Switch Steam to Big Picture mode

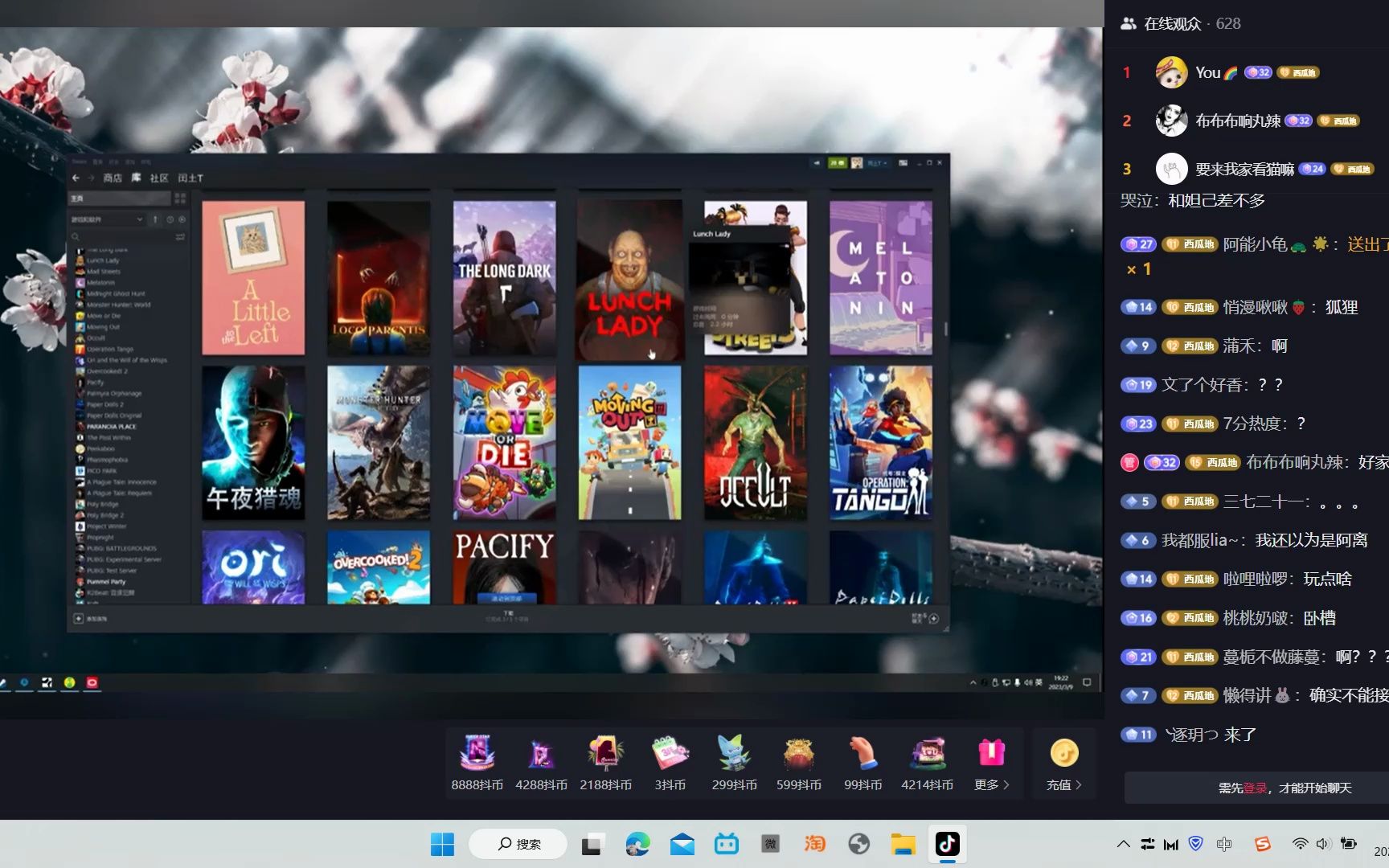pyautogui.click(x=903, y=163)
